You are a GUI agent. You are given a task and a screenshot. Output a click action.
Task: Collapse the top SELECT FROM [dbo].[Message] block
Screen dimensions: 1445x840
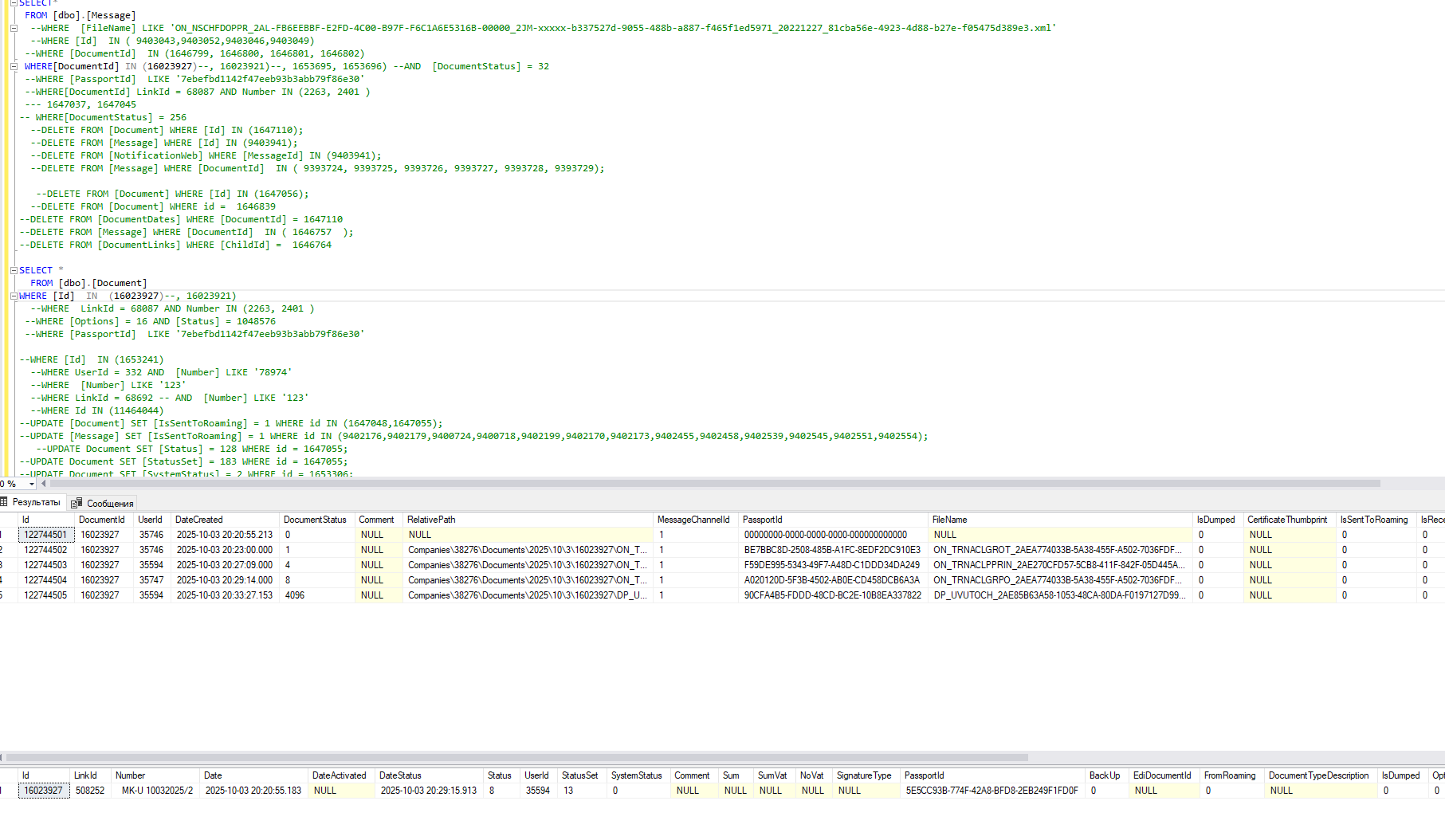pos(14,3)
